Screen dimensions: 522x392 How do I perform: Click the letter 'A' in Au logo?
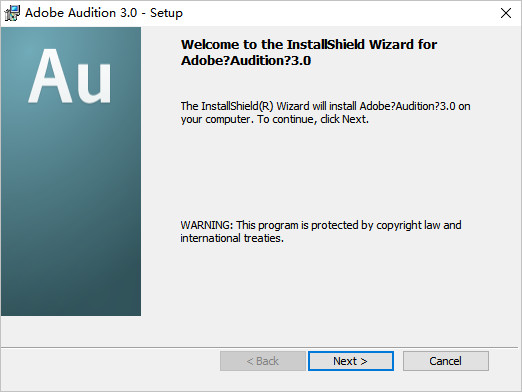coord(50,76)
